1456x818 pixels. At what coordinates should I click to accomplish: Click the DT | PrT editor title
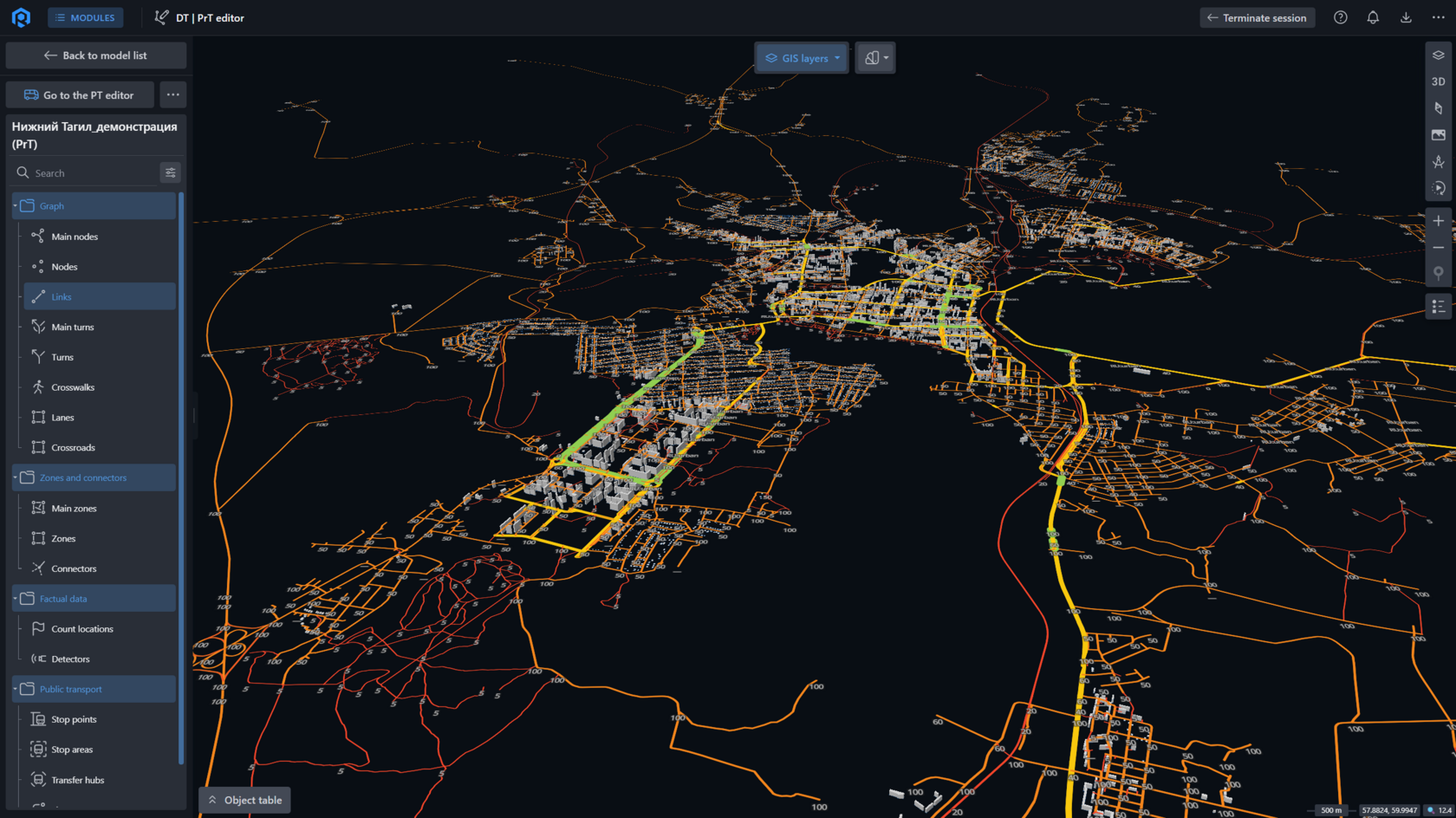click(x=210, y=17)
